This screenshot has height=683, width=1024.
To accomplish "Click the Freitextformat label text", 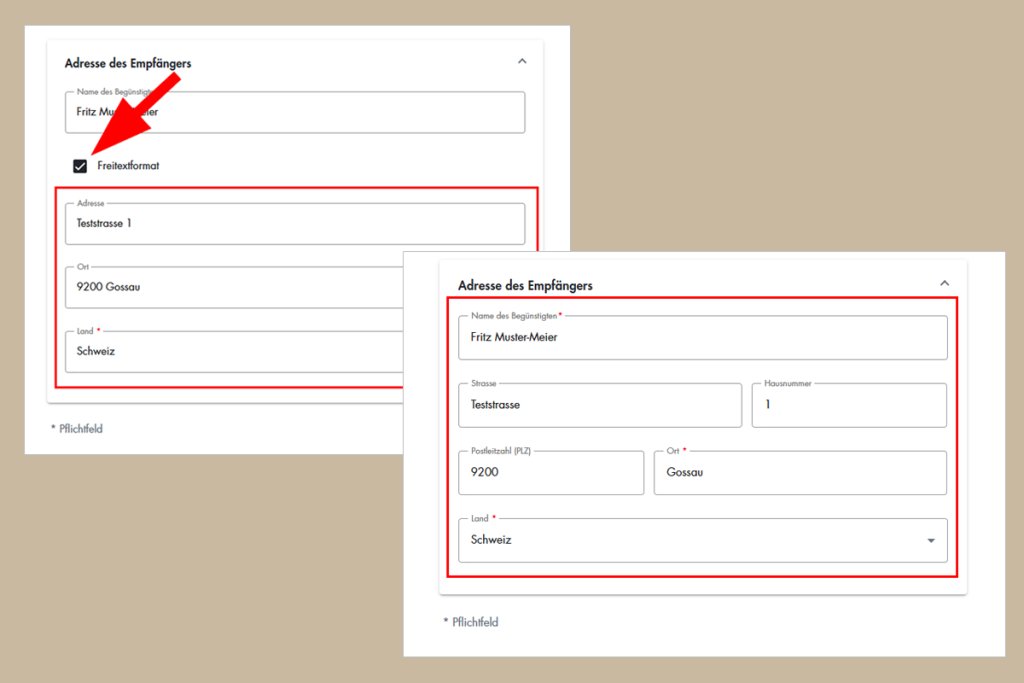I will point(128,166).
